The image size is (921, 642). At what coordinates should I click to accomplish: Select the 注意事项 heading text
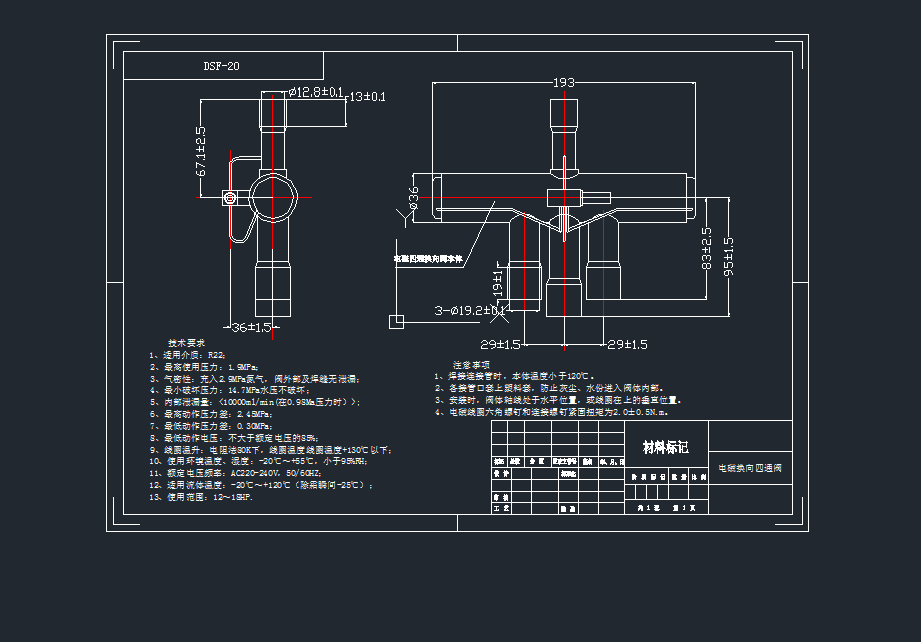point(472,365)
